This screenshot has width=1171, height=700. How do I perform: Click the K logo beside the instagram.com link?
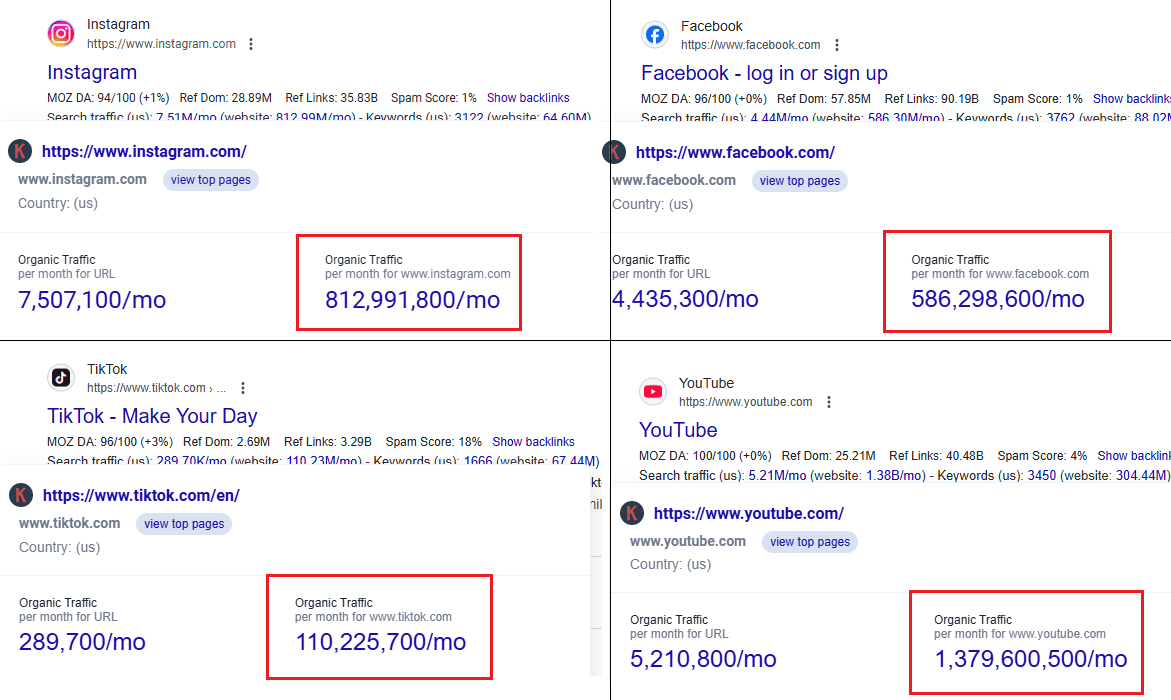[20, 151]
